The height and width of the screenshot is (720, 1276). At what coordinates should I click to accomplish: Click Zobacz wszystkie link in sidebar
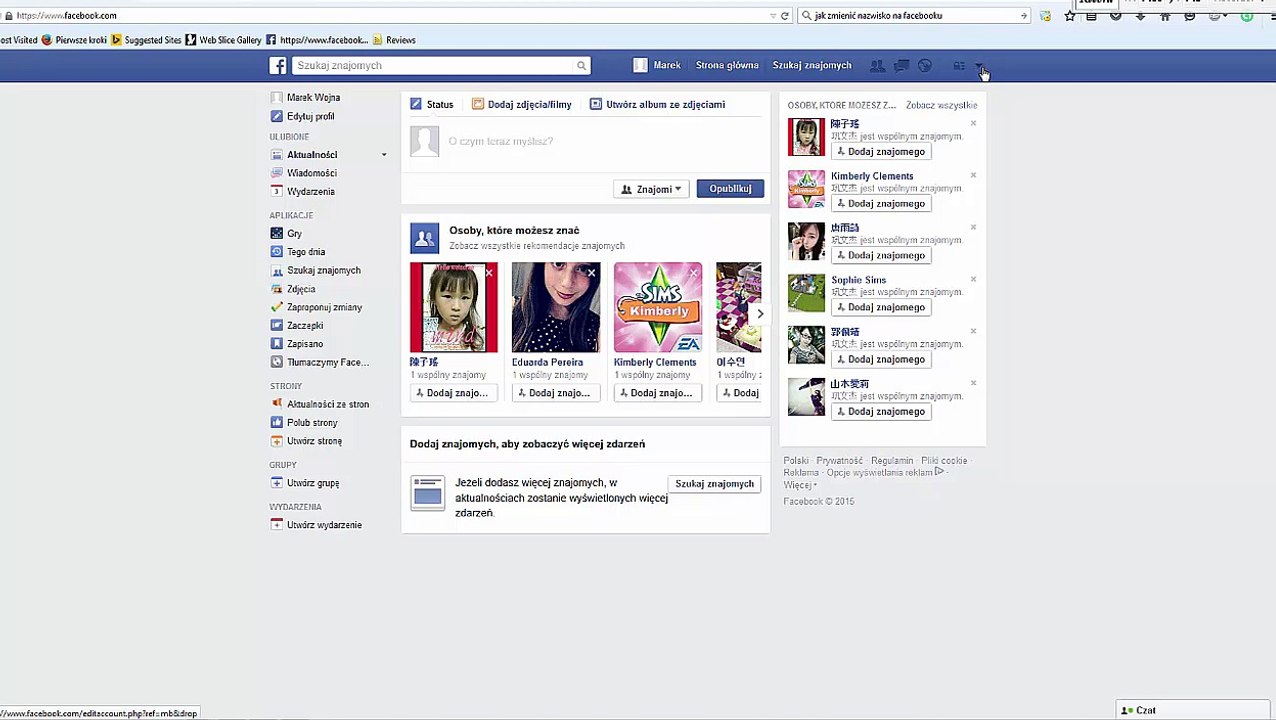(x=941, y=105)
